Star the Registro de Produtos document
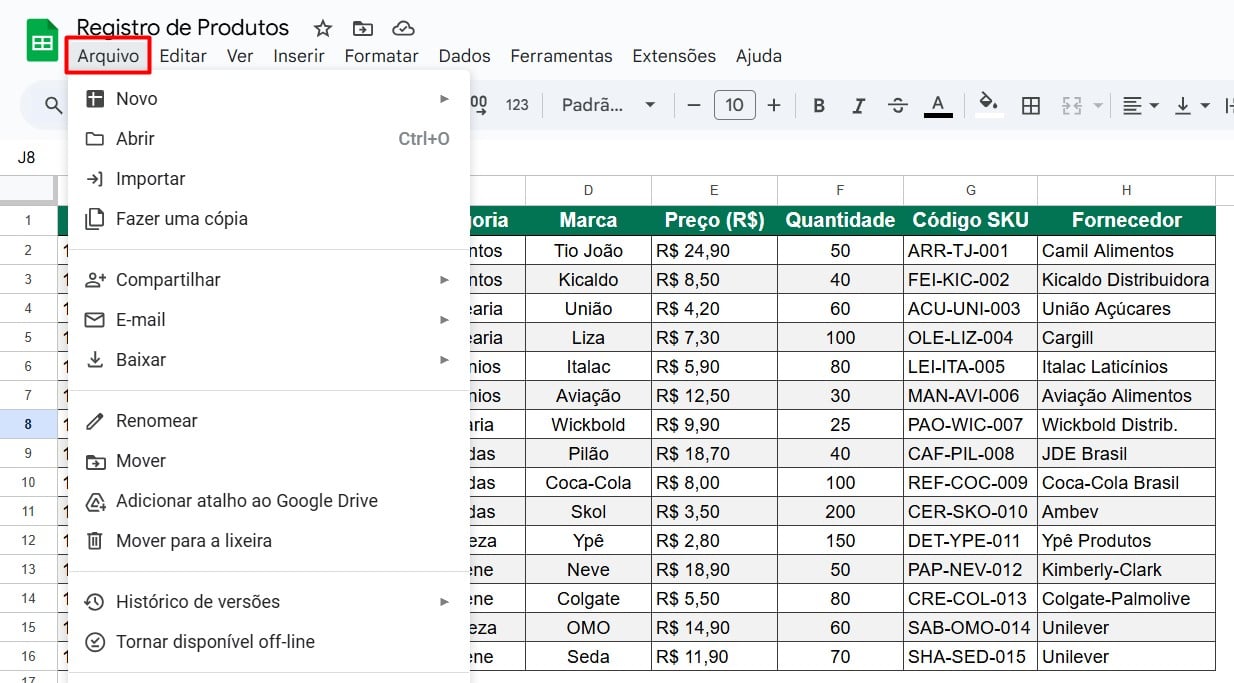Image resolution: width=1234 pixels, height=683 pixels. [322, 28]
